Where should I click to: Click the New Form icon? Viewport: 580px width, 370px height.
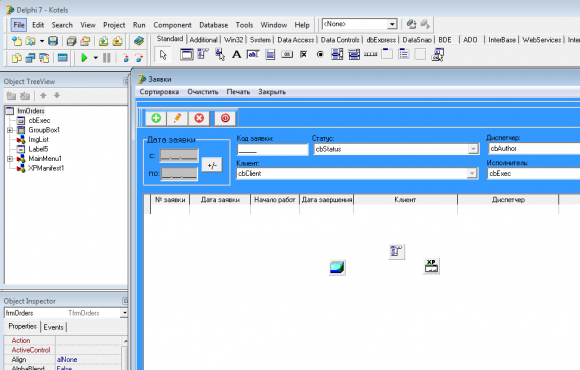(63, 58)
